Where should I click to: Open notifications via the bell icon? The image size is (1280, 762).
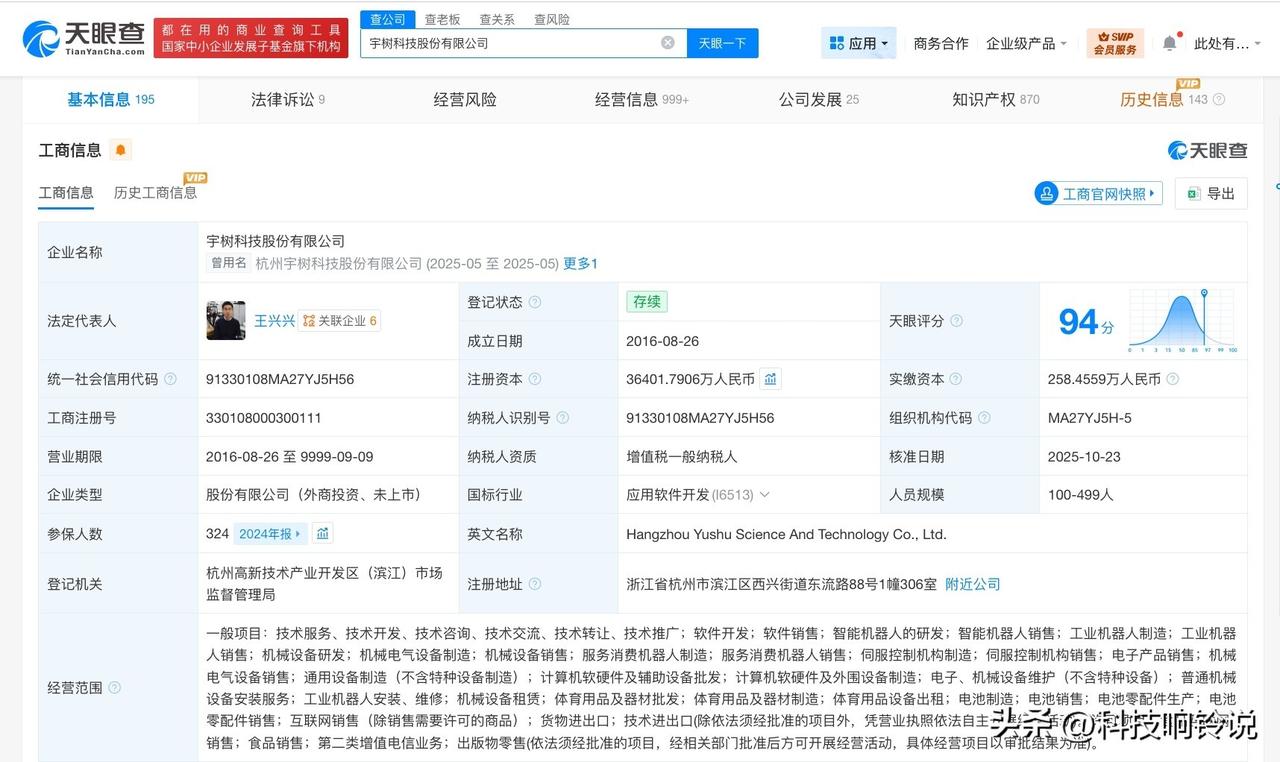pyautogui.click(x=1168, y=43)
